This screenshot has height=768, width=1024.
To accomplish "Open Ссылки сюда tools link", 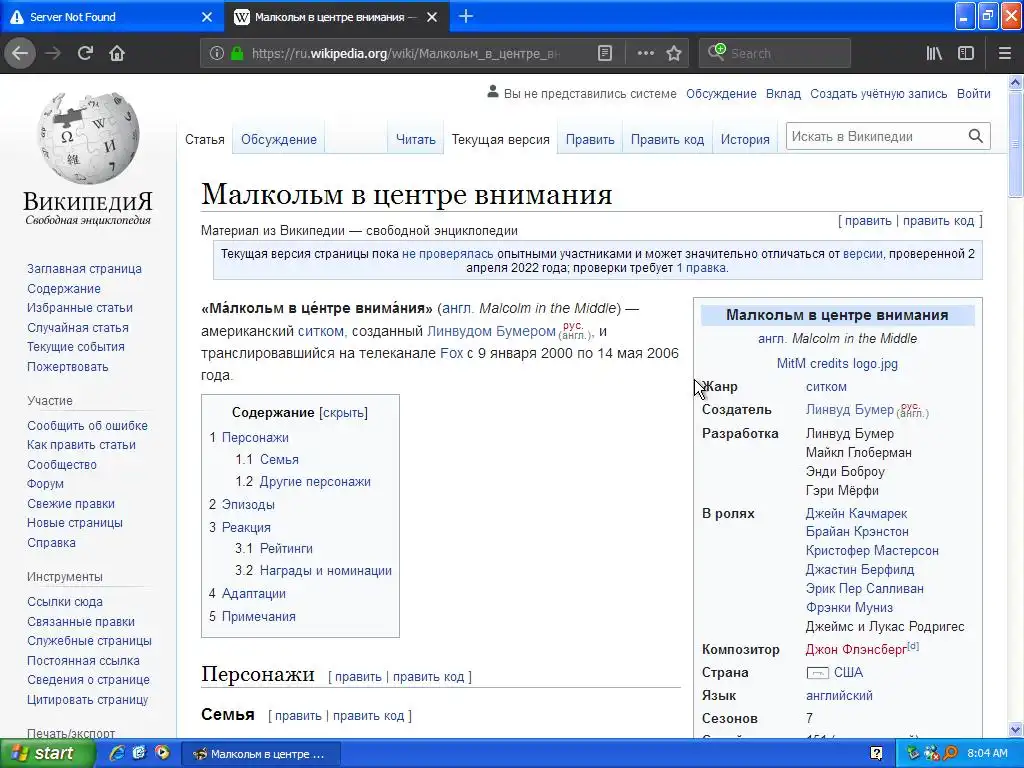I will click(x=65, y=601).
